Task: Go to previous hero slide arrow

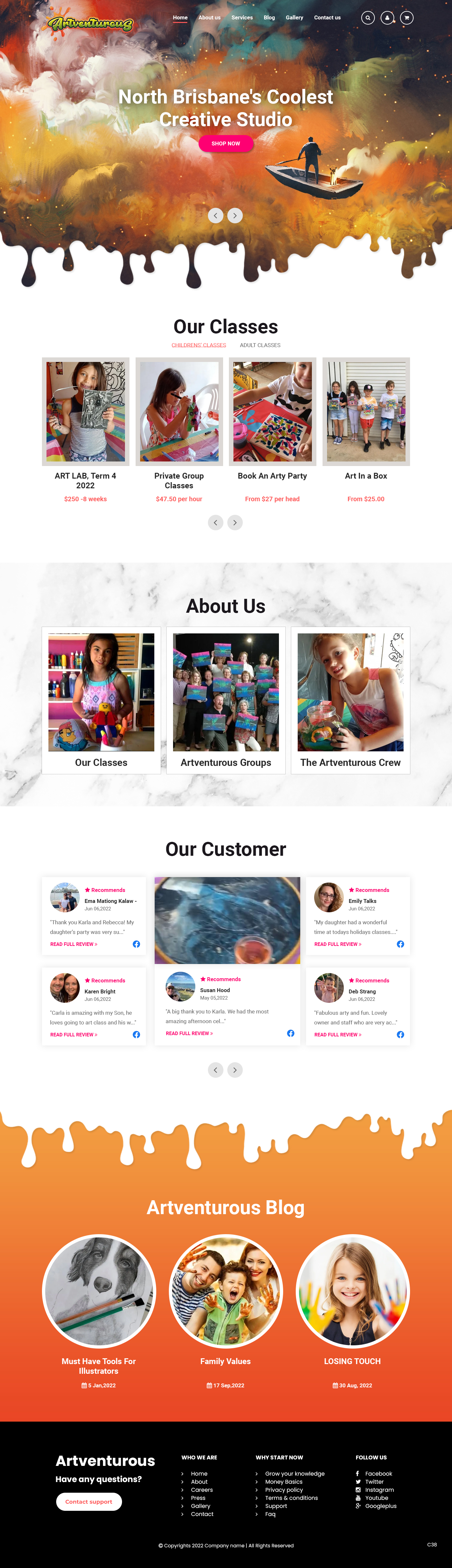Action: point(215,216)
